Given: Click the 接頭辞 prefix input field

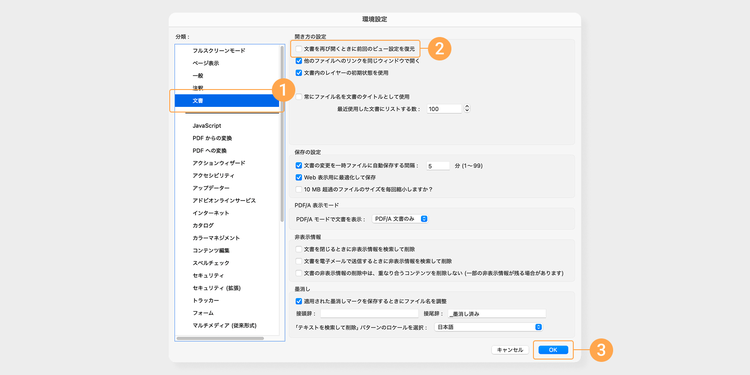Looking at the screenshot, I should (x=369, y=314).
